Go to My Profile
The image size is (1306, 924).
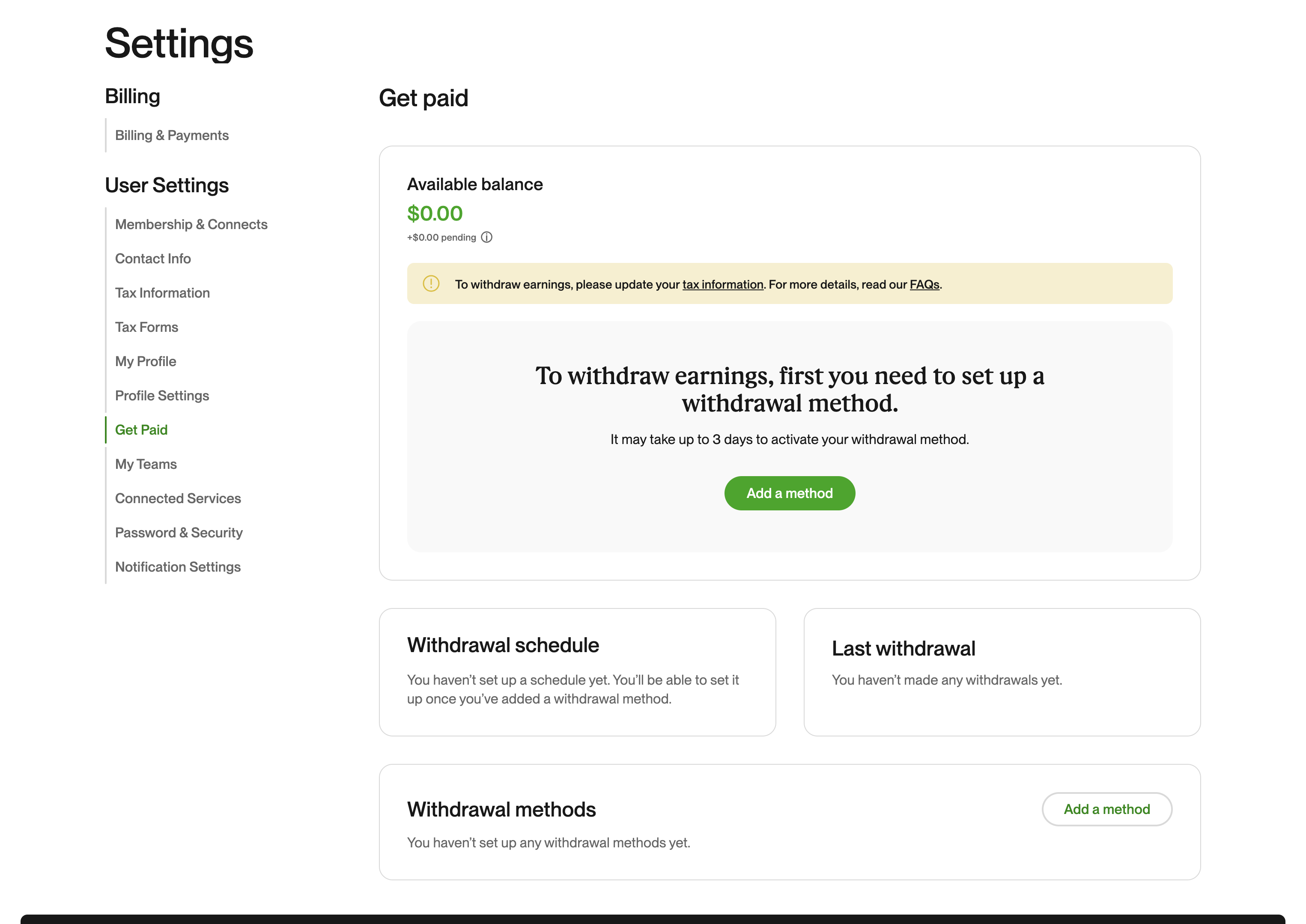tap(146, 361)
